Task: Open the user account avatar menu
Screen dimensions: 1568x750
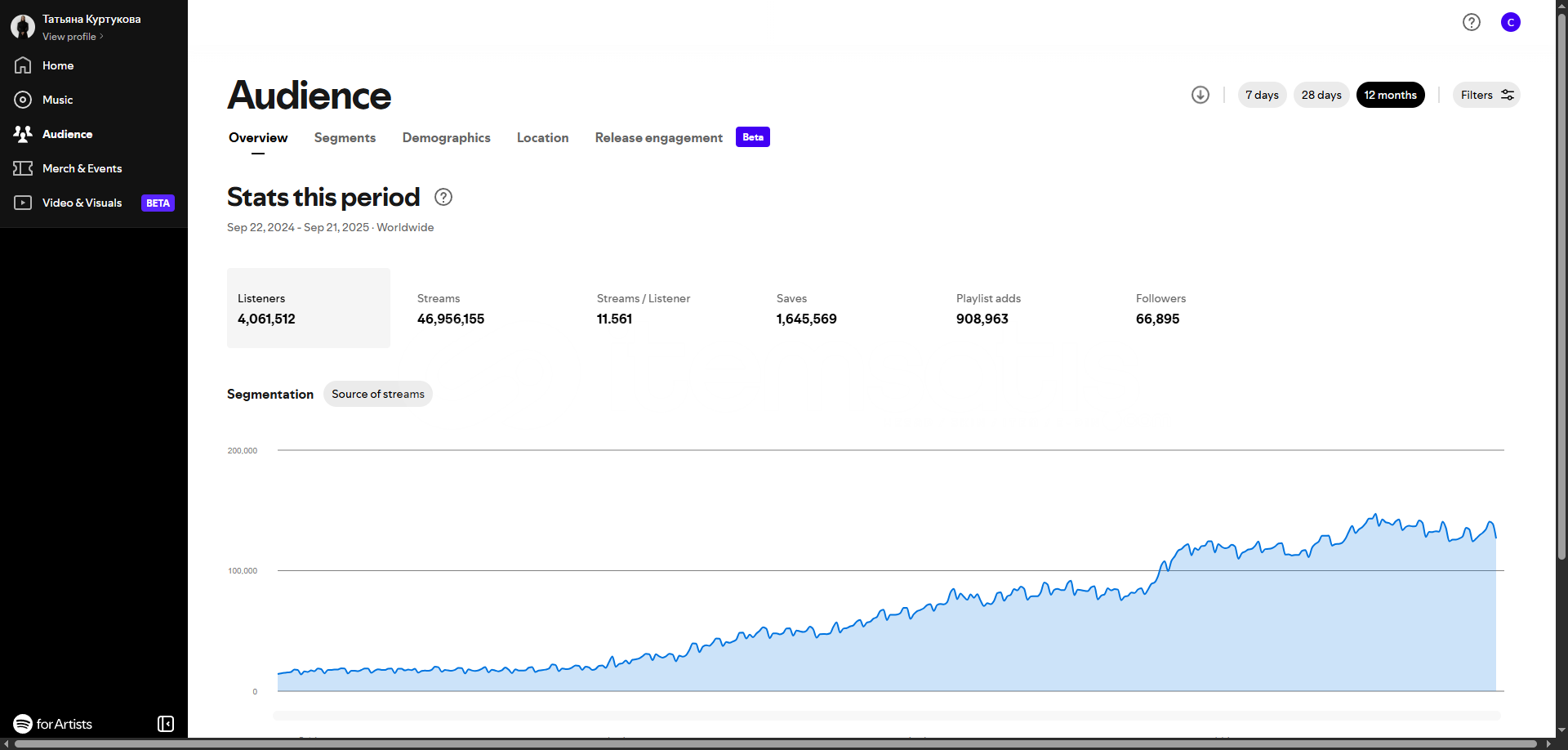Action: pyautogui.click(x=1510, y=22)
